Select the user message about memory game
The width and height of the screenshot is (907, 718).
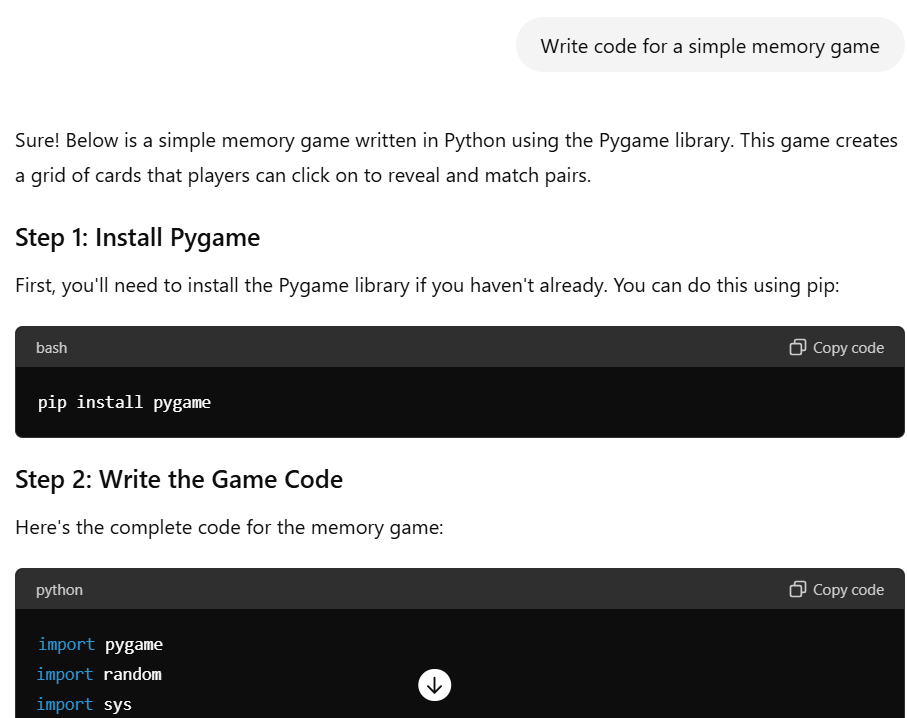(710, 46)
